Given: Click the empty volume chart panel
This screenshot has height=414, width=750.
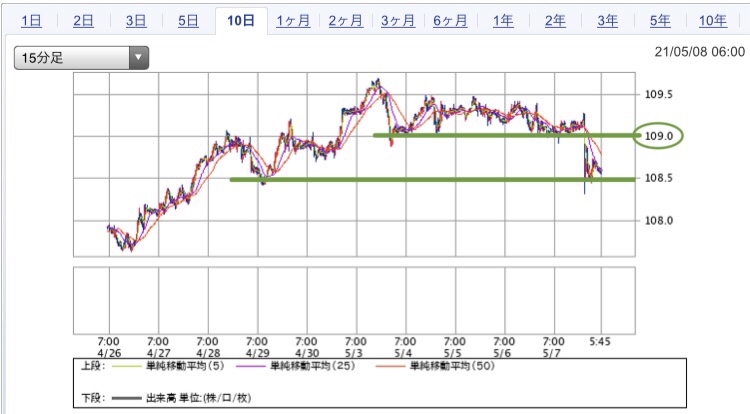Looking at the screenshot, I should (354, 300).
